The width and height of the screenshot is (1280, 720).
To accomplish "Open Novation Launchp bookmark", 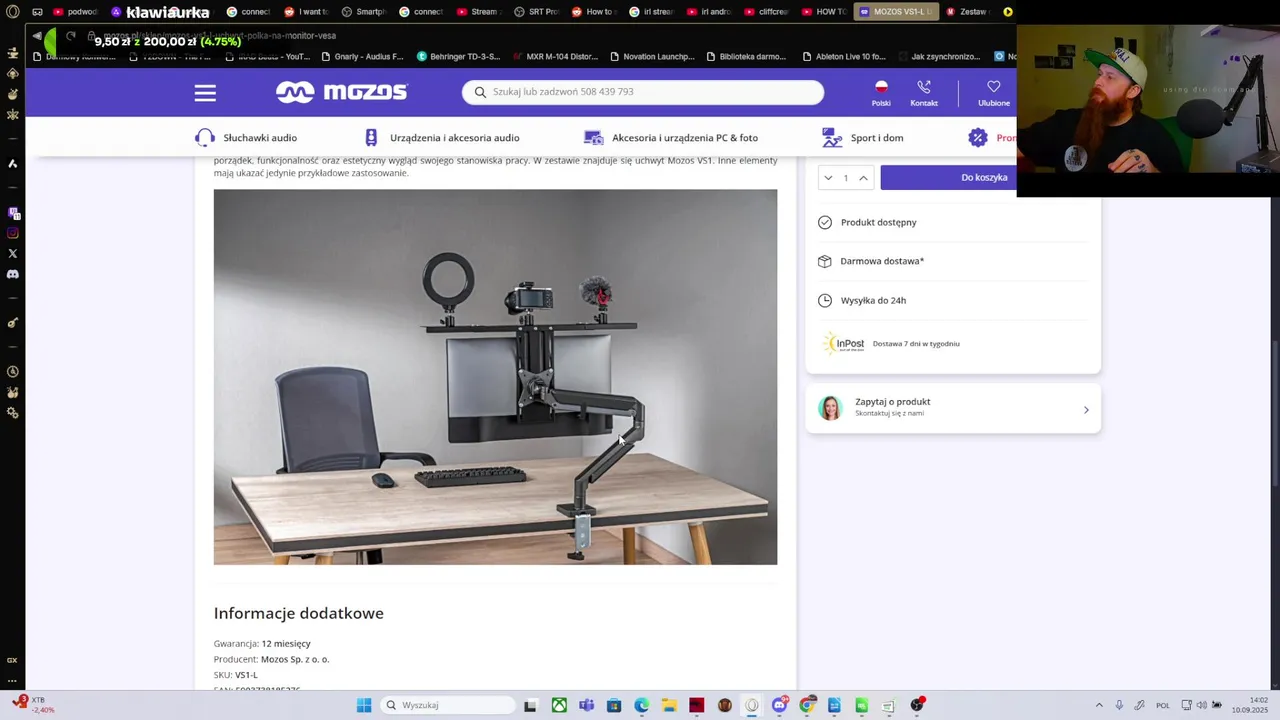I will pyautogui.click(x=652, y=57).
